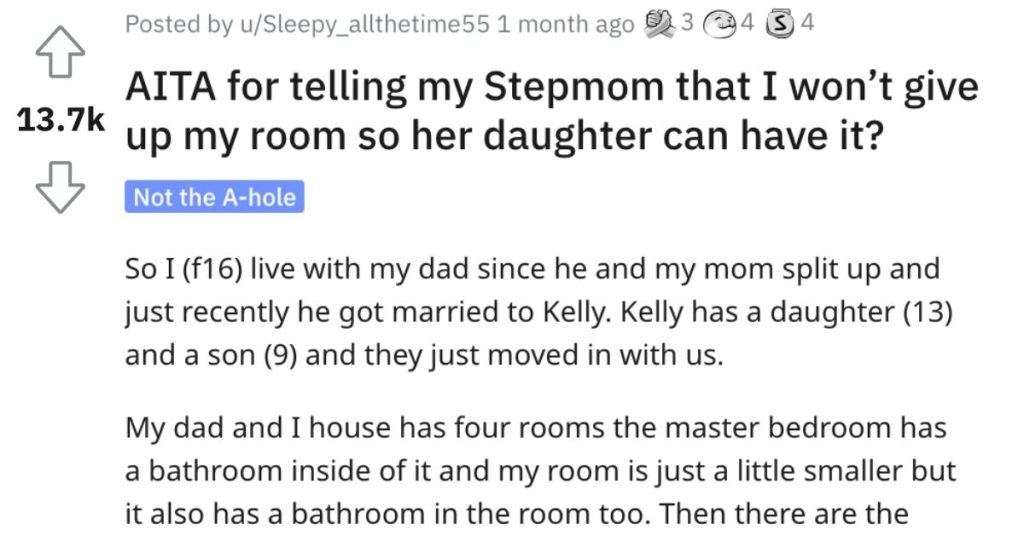
Task: Open the AITA Stepmom post title
Action: (552, 112)
